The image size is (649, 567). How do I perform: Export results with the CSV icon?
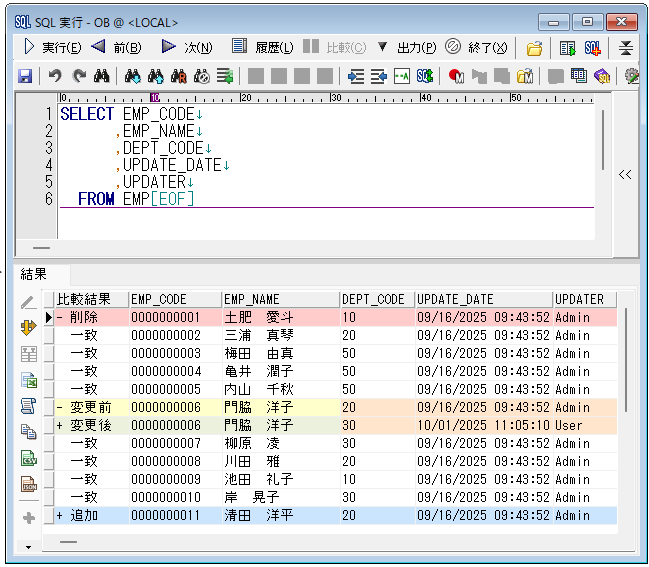(x=28, y=458)
